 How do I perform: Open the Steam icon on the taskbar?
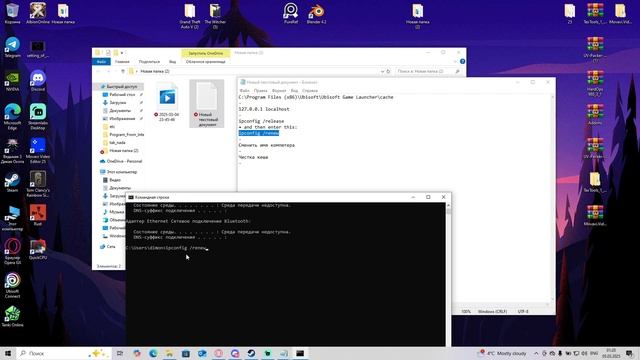251,353
